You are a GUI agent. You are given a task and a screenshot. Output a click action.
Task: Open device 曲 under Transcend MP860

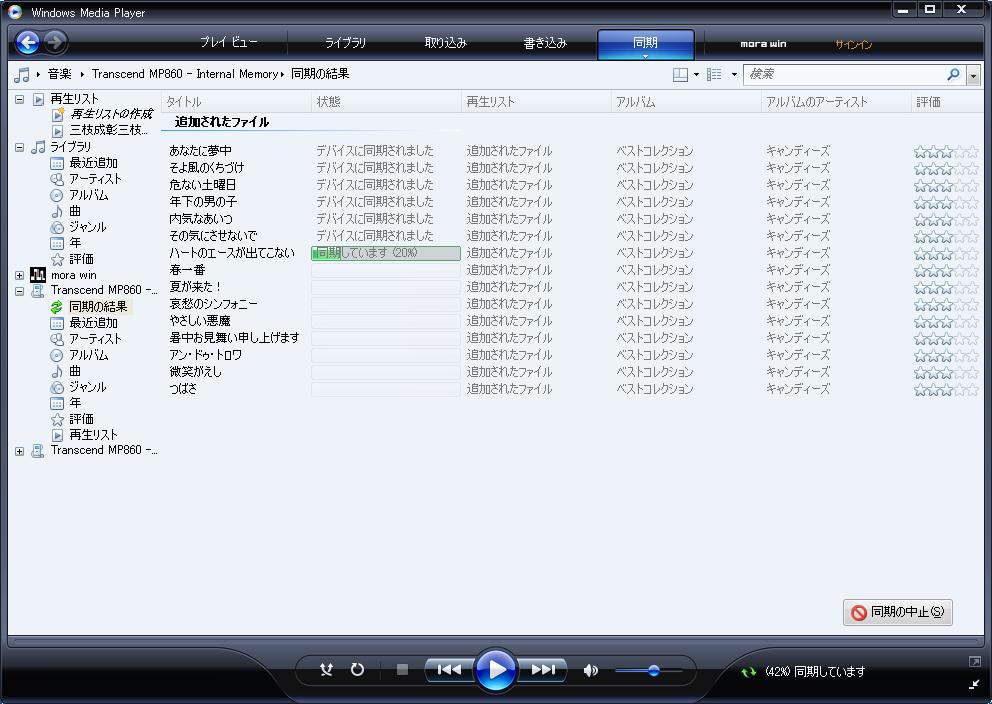75,371
